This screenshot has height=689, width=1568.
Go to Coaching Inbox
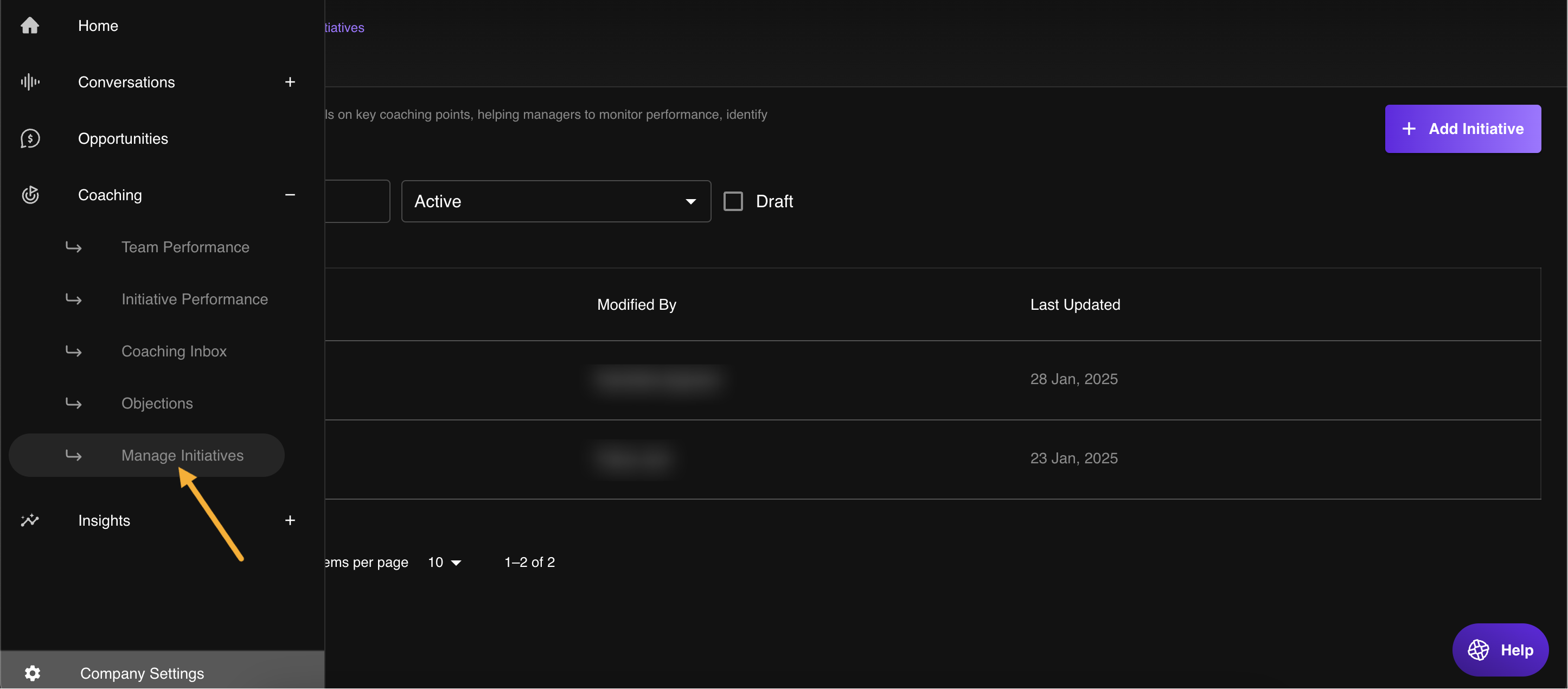pyautogui.click(x=174, y=351)
